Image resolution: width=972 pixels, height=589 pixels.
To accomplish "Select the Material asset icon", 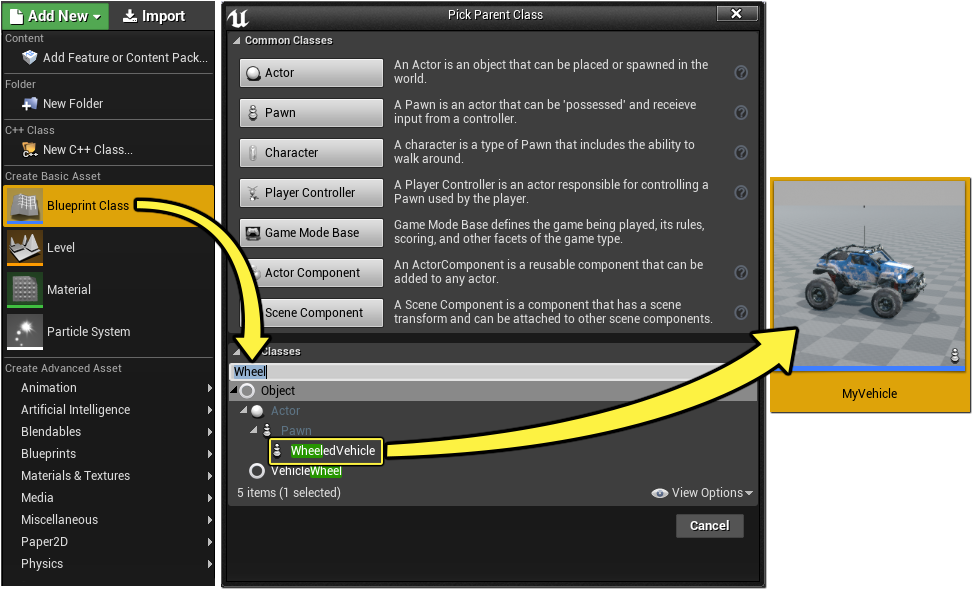I will coord(25,290).
